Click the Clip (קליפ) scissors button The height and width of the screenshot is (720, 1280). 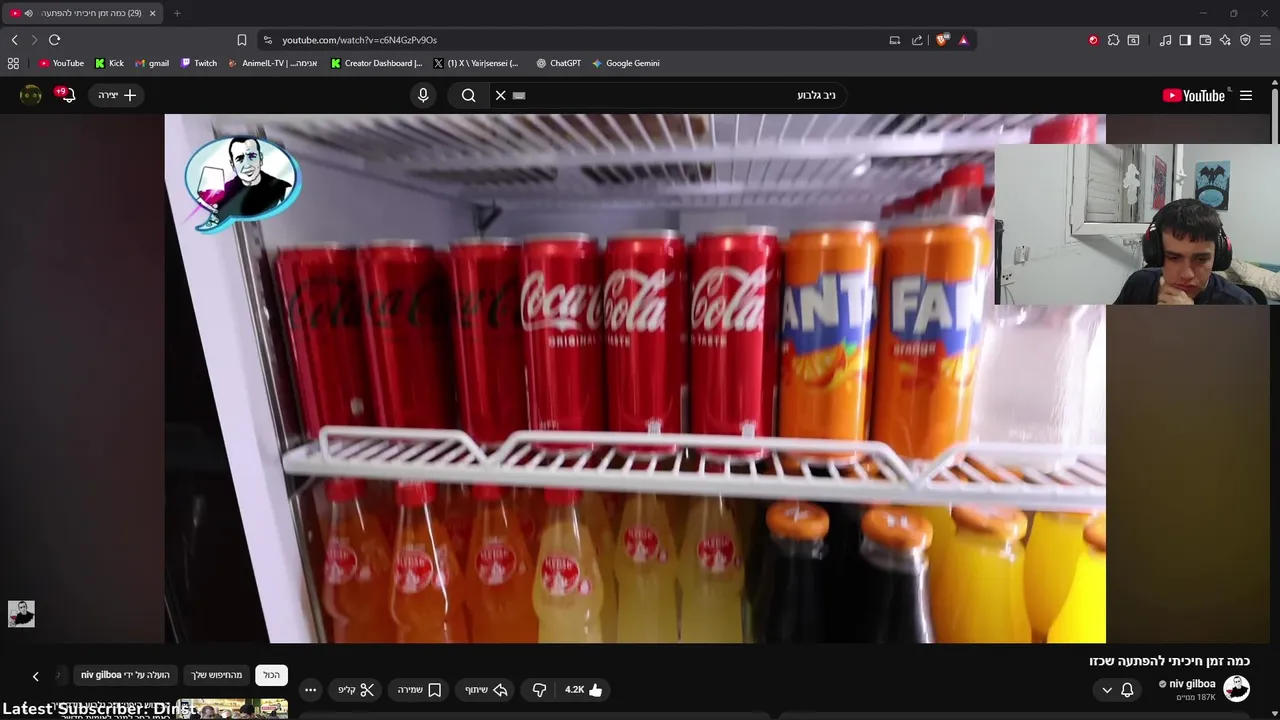click(x=356, y=690)
